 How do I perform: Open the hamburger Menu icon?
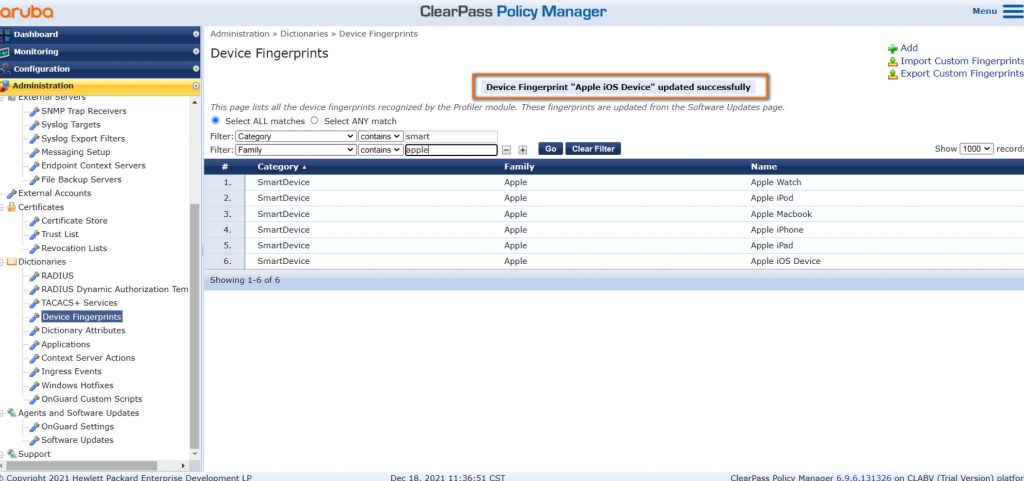pyautogui.click(x=1012, y=11)
